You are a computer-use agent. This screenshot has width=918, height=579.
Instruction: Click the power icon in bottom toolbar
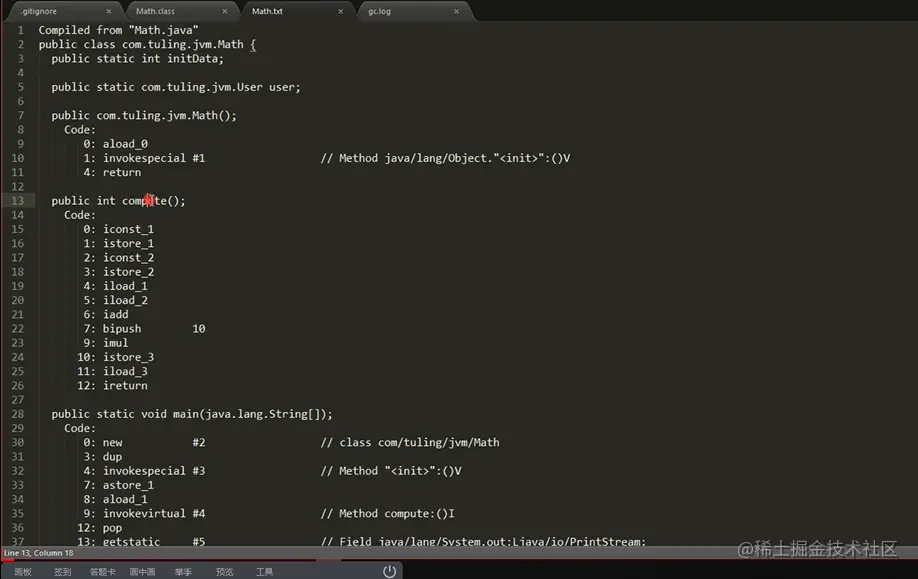pyautogui.click(x=389, y=571)
